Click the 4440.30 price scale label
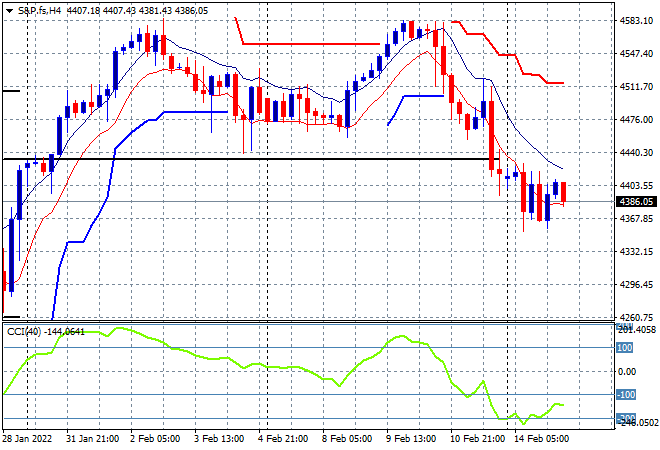The width and height of the screenshot is (660, 450). pos(636,152)
